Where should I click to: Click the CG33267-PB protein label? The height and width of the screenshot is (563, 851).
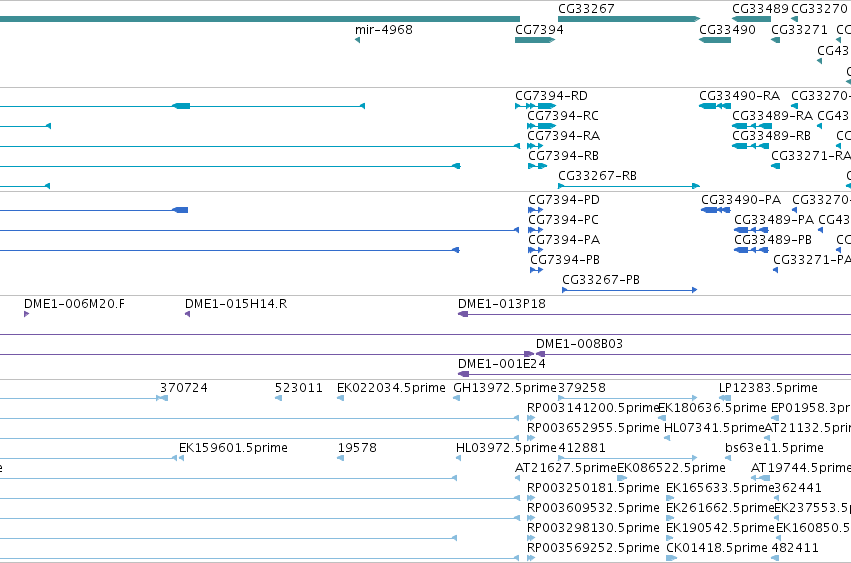tap(601, 280)
